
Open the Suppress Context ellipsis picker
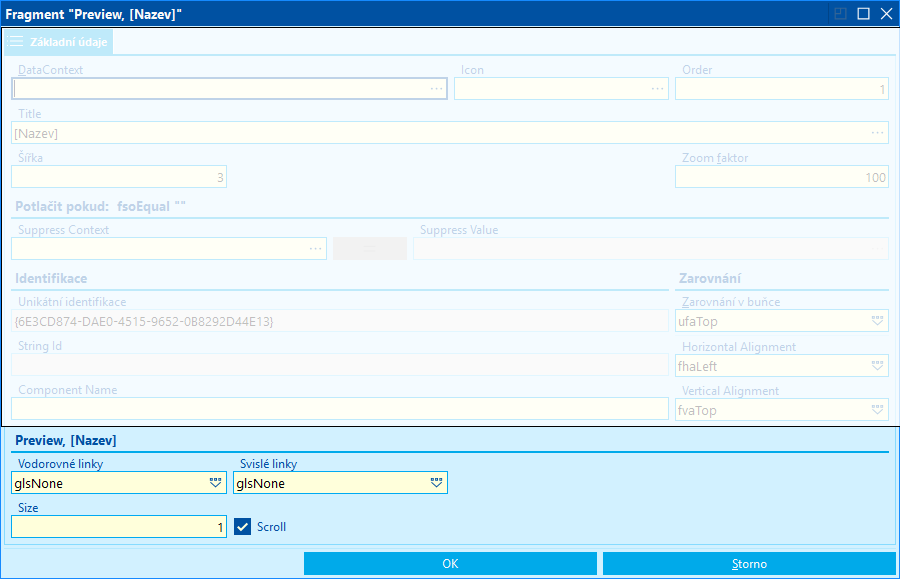[316, 249]
